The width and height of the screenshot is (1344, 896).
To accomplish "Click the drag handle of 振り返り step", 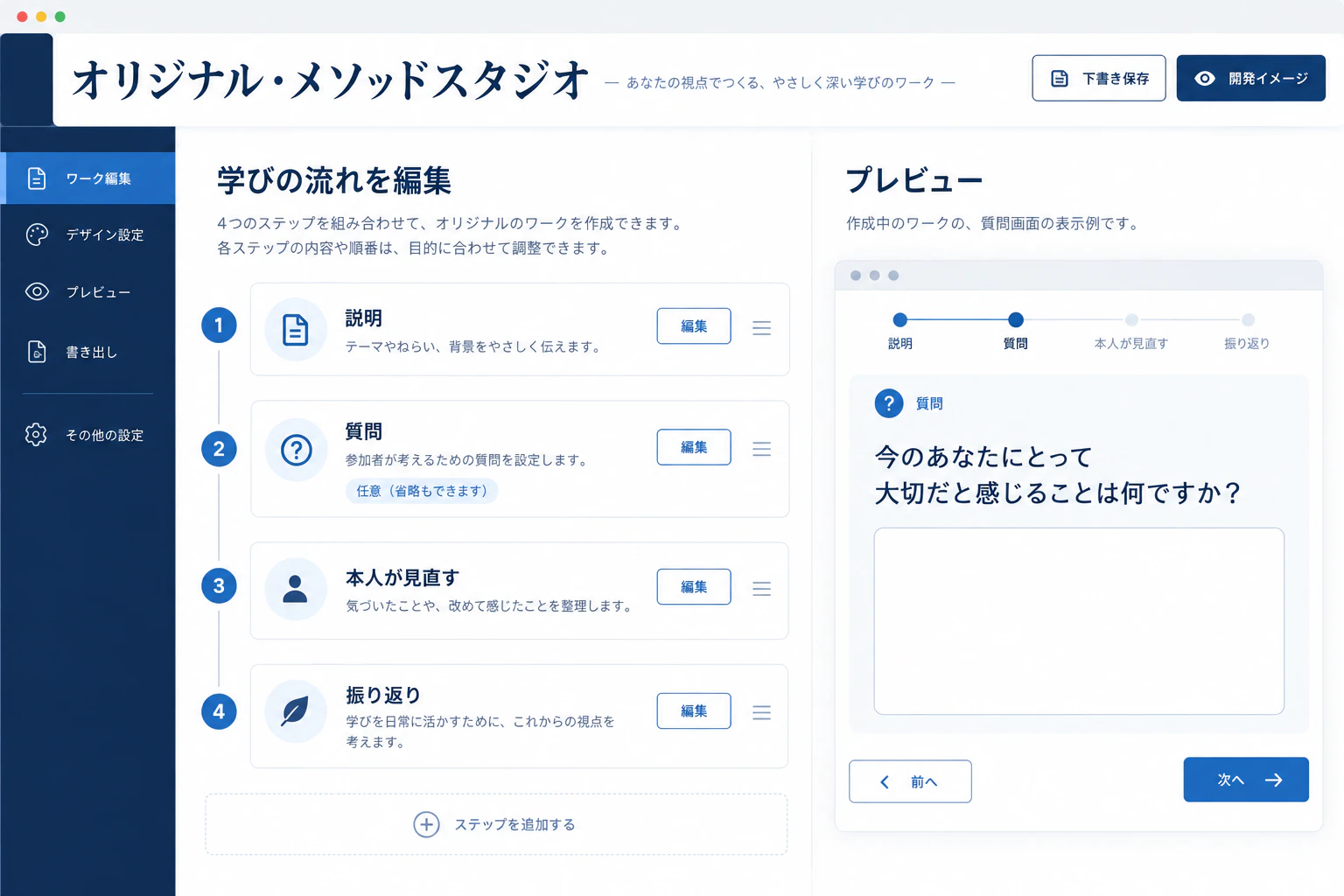I will (762, 713).
